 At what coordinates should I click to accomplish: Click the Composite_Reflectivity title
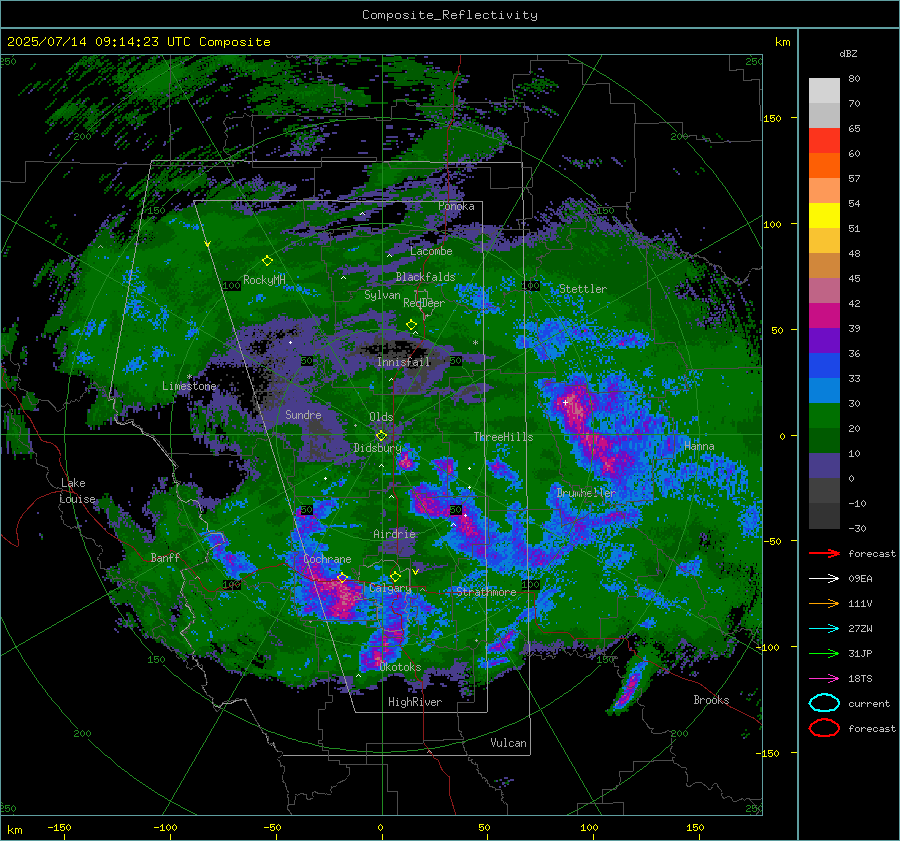coord(450,15)
